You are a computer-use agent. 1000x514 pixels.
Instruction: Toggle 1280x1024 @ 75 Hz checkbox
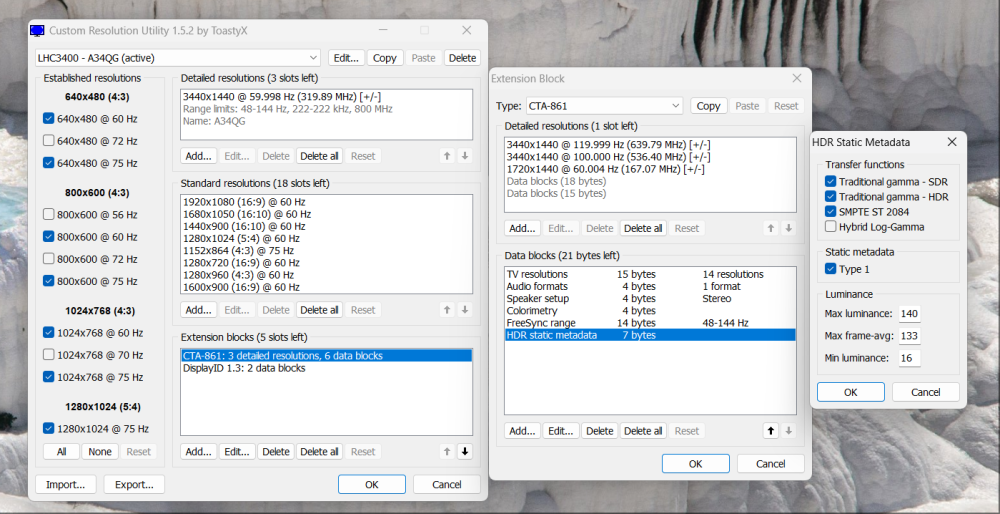(x=48, y=429)
